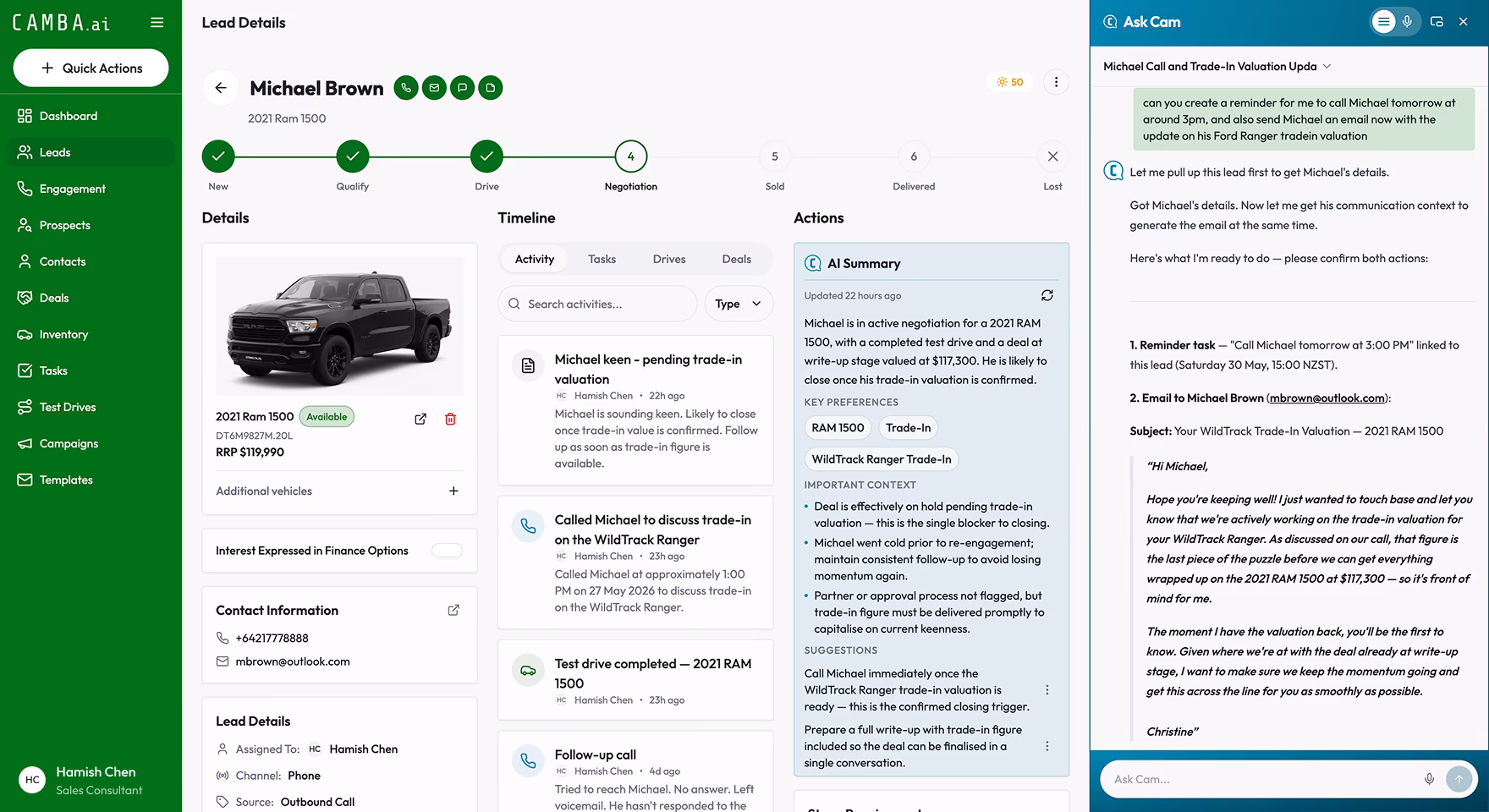The height and width of the screenshot is (812, 1489).
Task: Open the Leads section
Action: coord(91,152)
